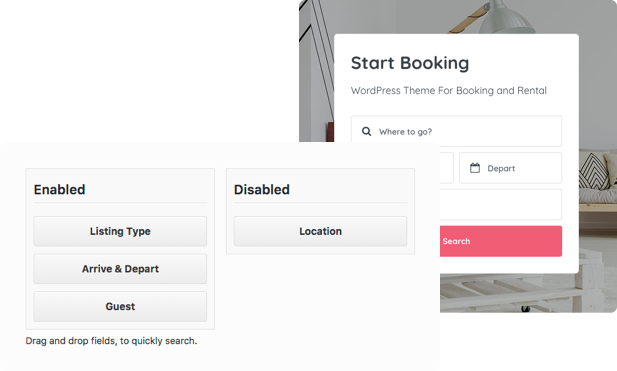The height and width of the screenshot is (371, 617).
Task: Click the empty field above Search button
Action: [x=501, y=205]
